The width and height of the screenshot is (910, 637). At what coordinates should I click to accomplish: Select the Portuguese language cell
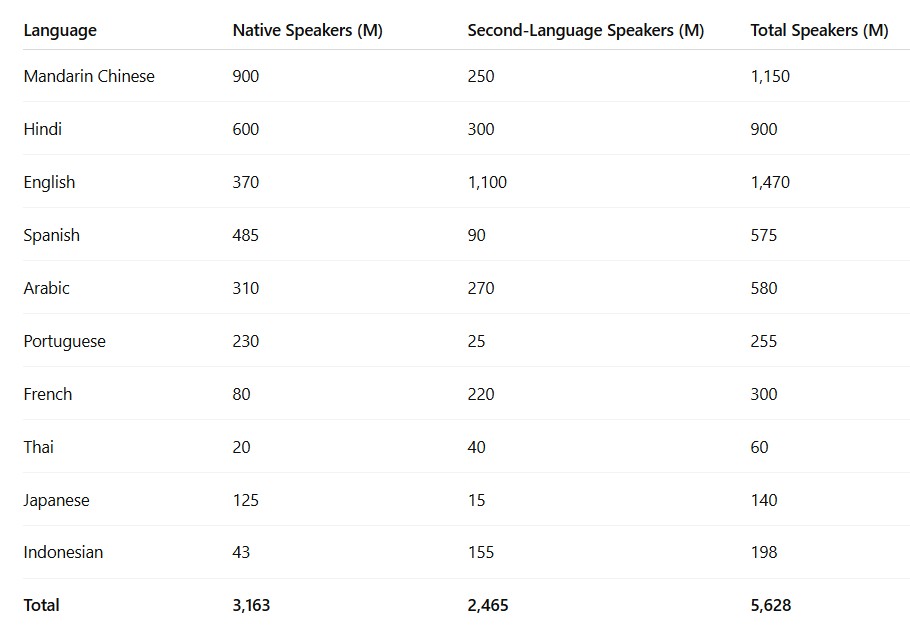coord(64,341)
